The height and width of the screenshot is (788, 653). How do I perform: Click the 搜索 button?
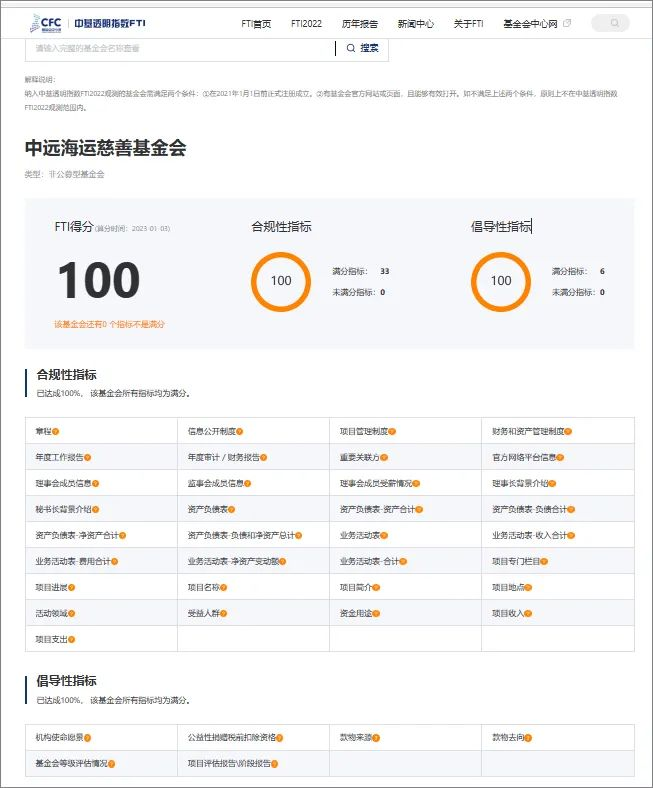[362, 48]
